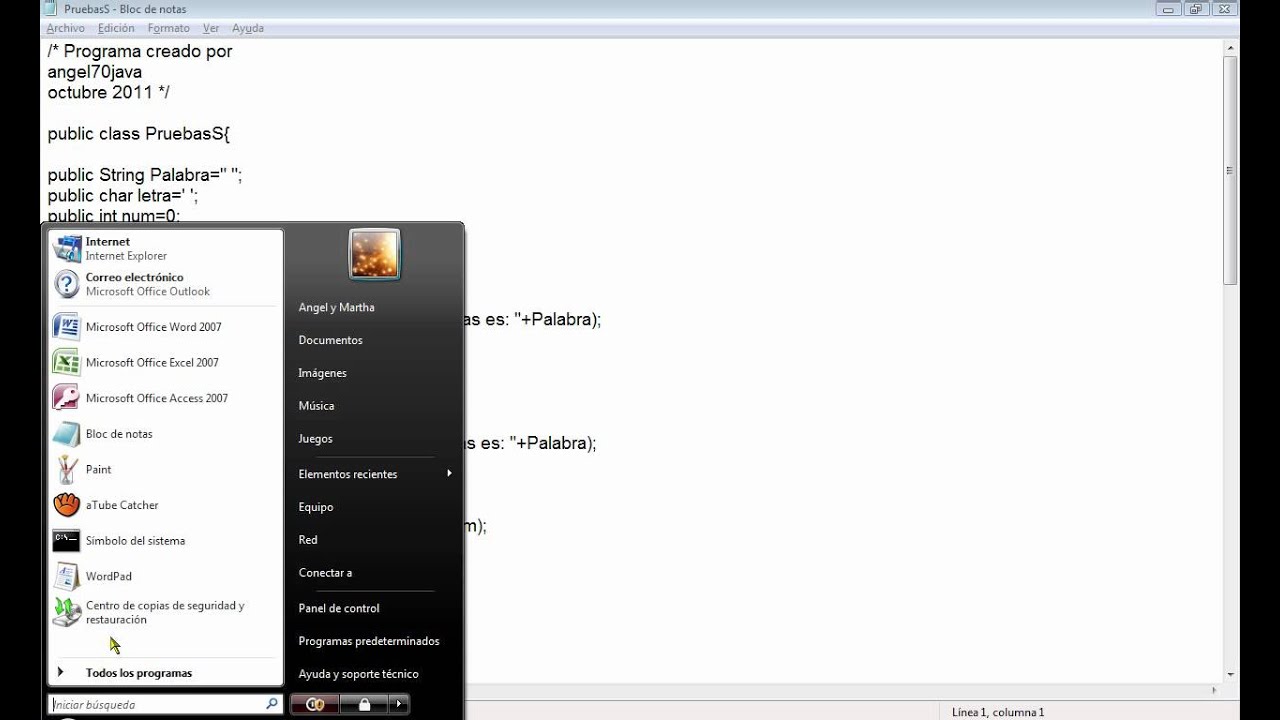The width and height of the screenshot is (1280, 720).
Task: Click the Paint brushes icon
Action: point(67,469)
